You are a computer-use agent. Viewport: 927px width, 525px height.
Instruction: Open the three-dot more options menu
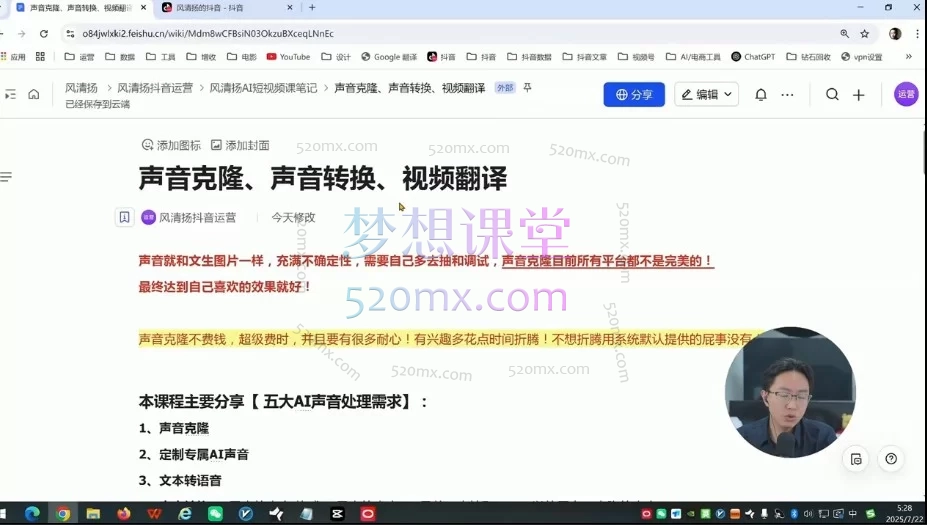[x=787, y=95]
